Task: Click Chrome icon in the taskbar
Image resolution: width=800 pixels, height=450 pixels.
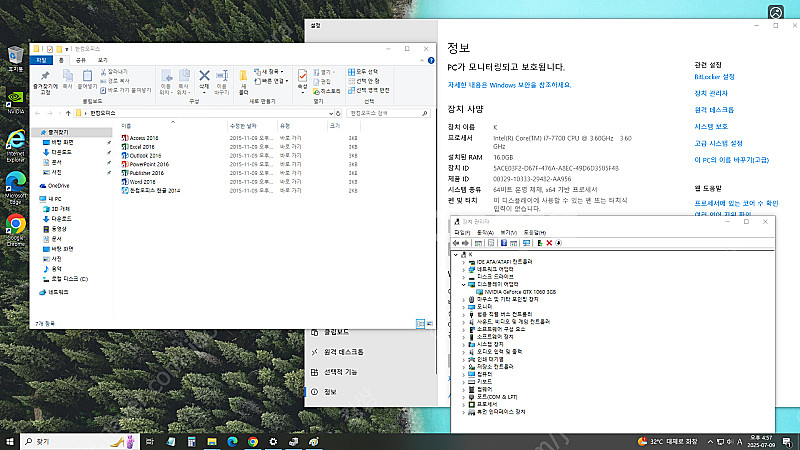Action: (253, 441)
